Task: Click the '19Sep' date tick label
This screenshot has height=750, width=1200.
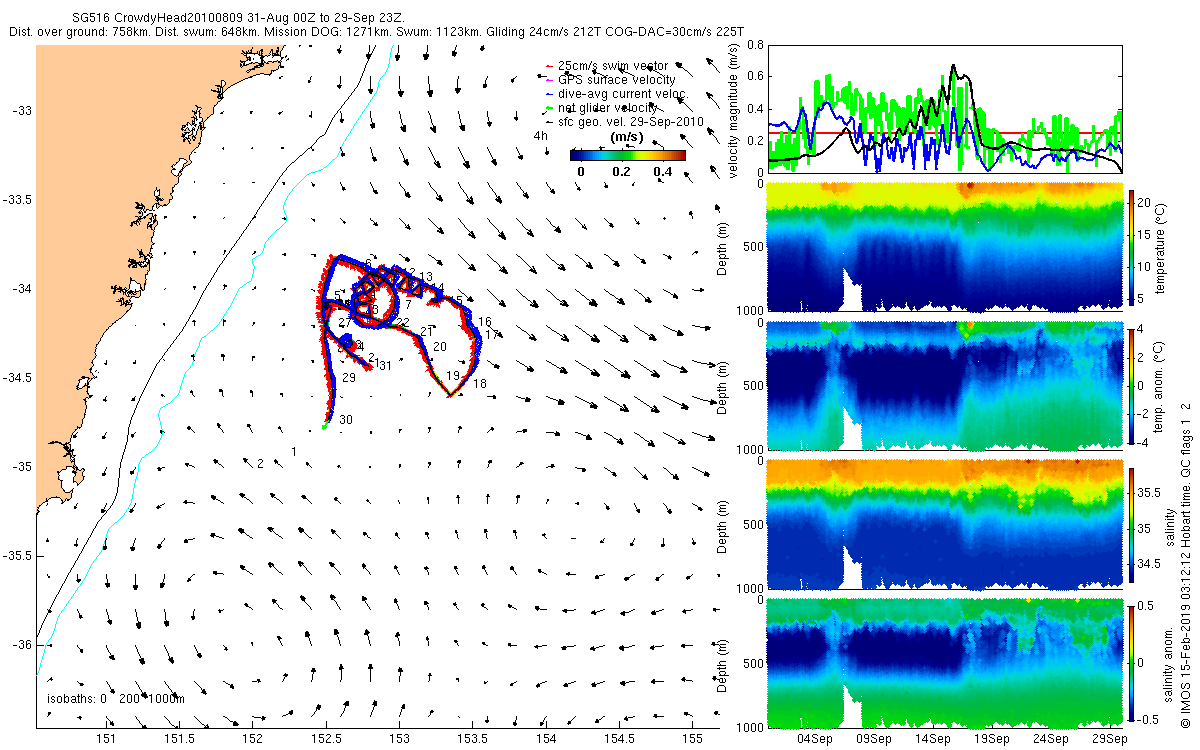Action: [992, 738]
